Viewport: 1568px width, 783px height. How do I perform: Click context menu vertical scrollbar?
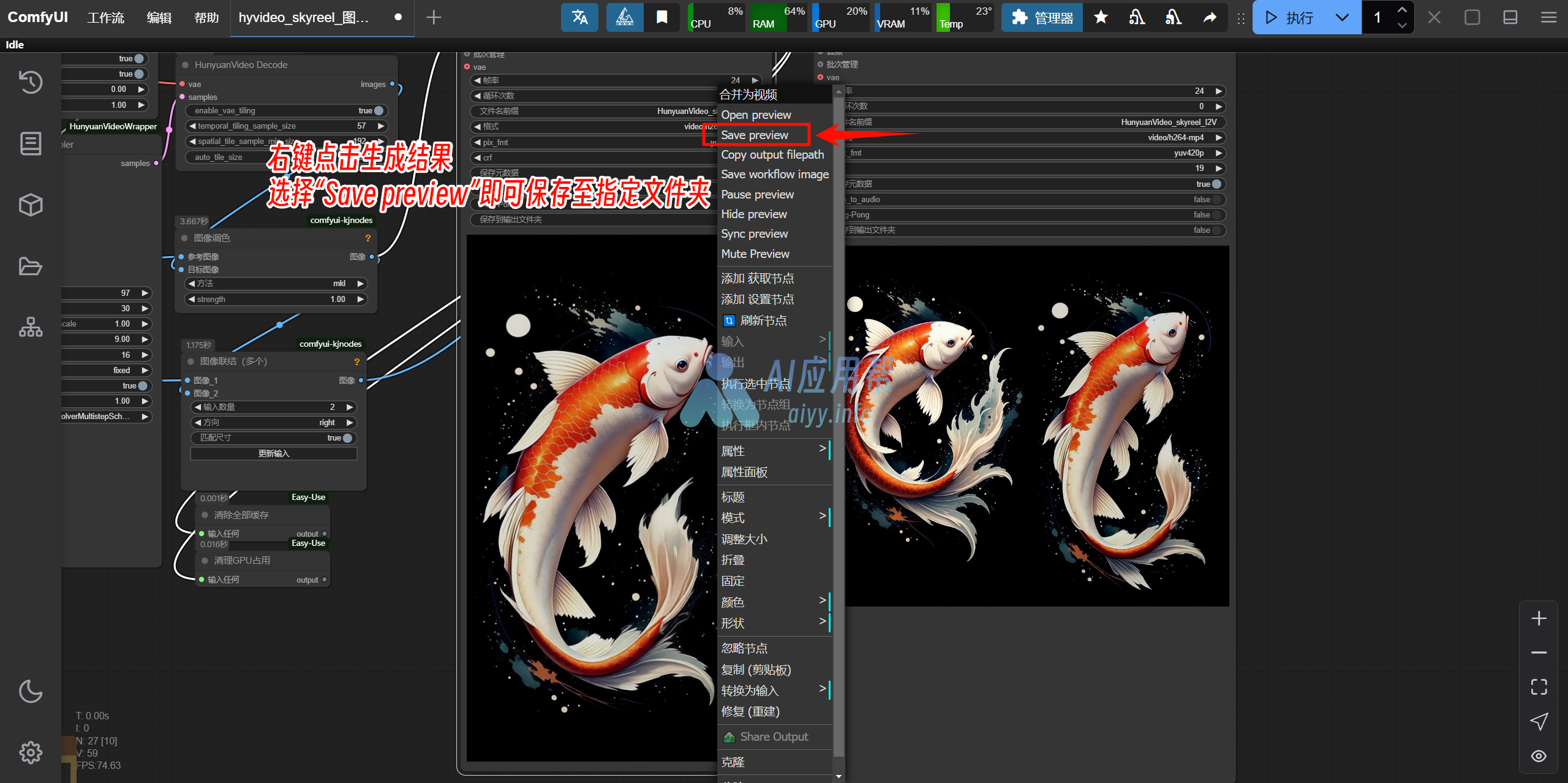(x=839, y=426)
